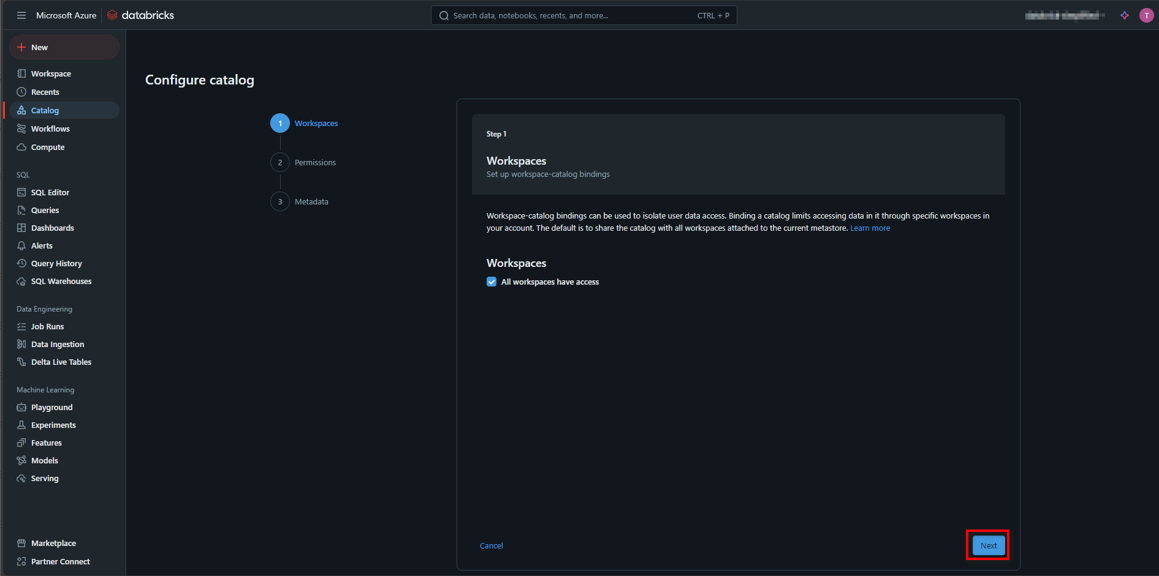This screenshot has width=1159, height=576.
Task: Open the Learn more link
Action: 869,228
